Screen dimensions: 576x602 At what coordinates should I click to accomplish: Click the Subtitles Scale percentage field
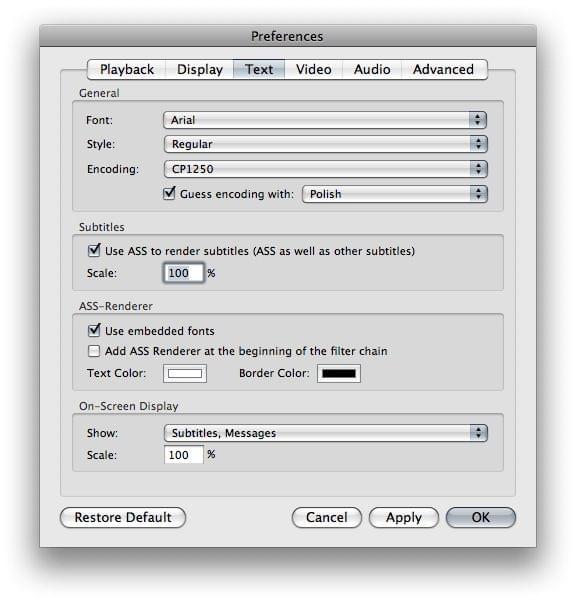(x=184, y=273)
